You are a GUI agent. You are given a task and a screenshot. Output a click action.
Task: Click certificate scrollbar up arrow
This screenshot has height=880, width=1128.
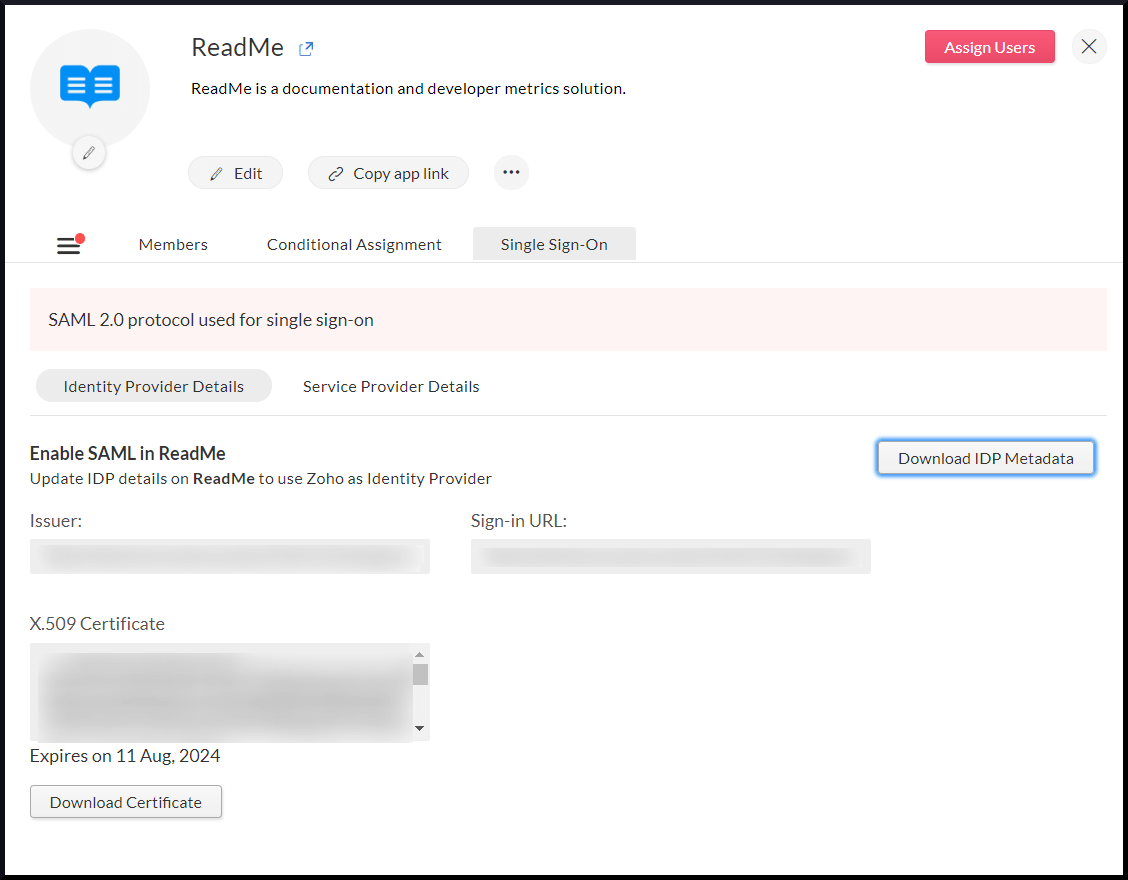click(x=419, y=655)
